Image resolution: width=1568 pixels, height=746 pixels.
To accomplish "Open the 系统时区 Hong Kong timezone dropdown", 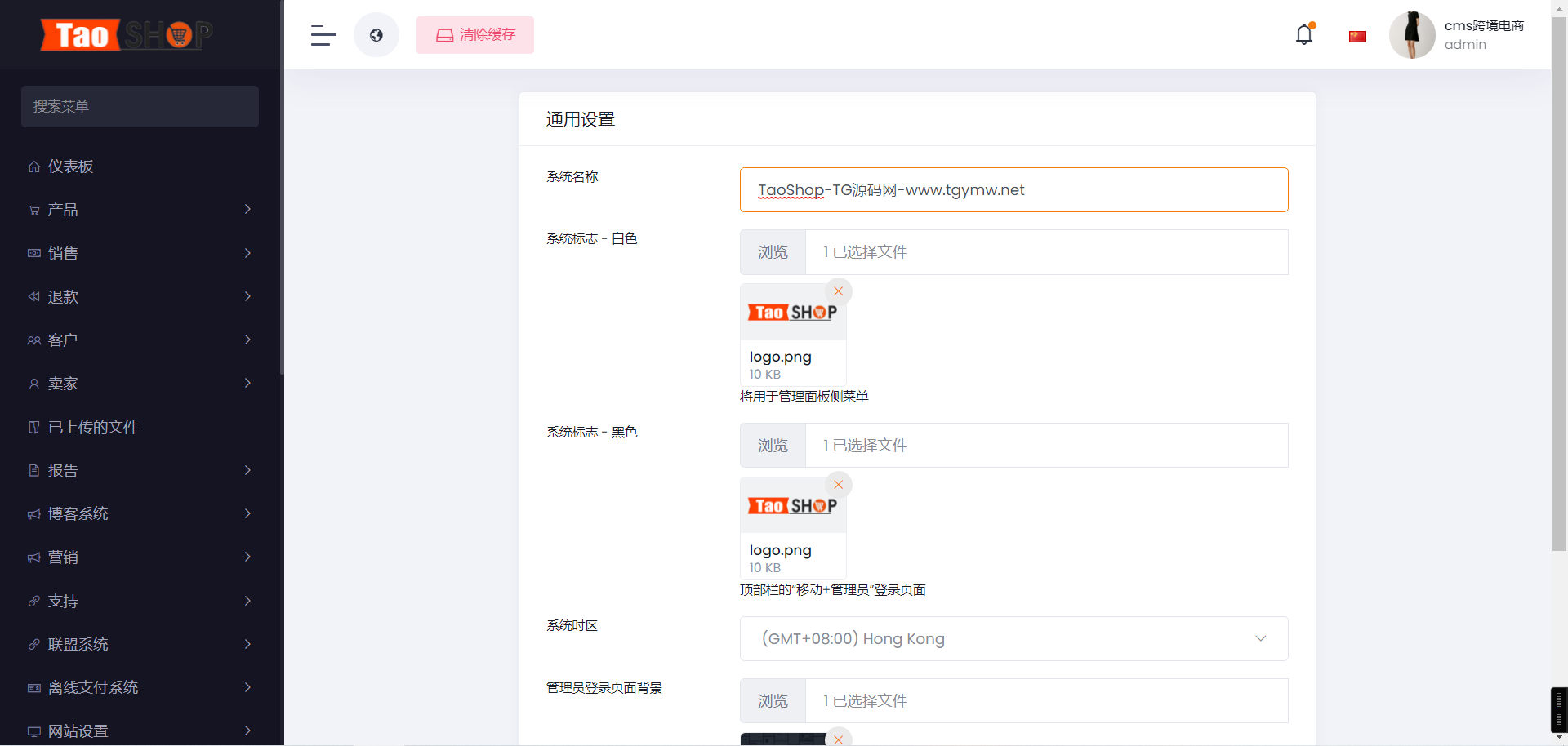I will click(1013, 638).
